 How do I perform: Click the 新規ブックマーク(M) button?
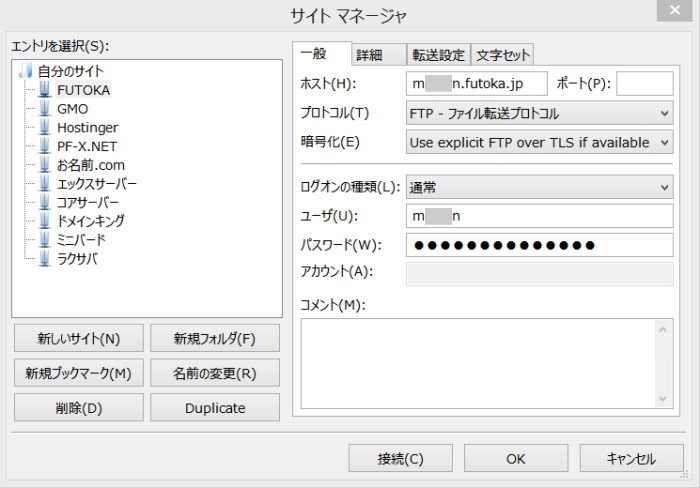79,373
